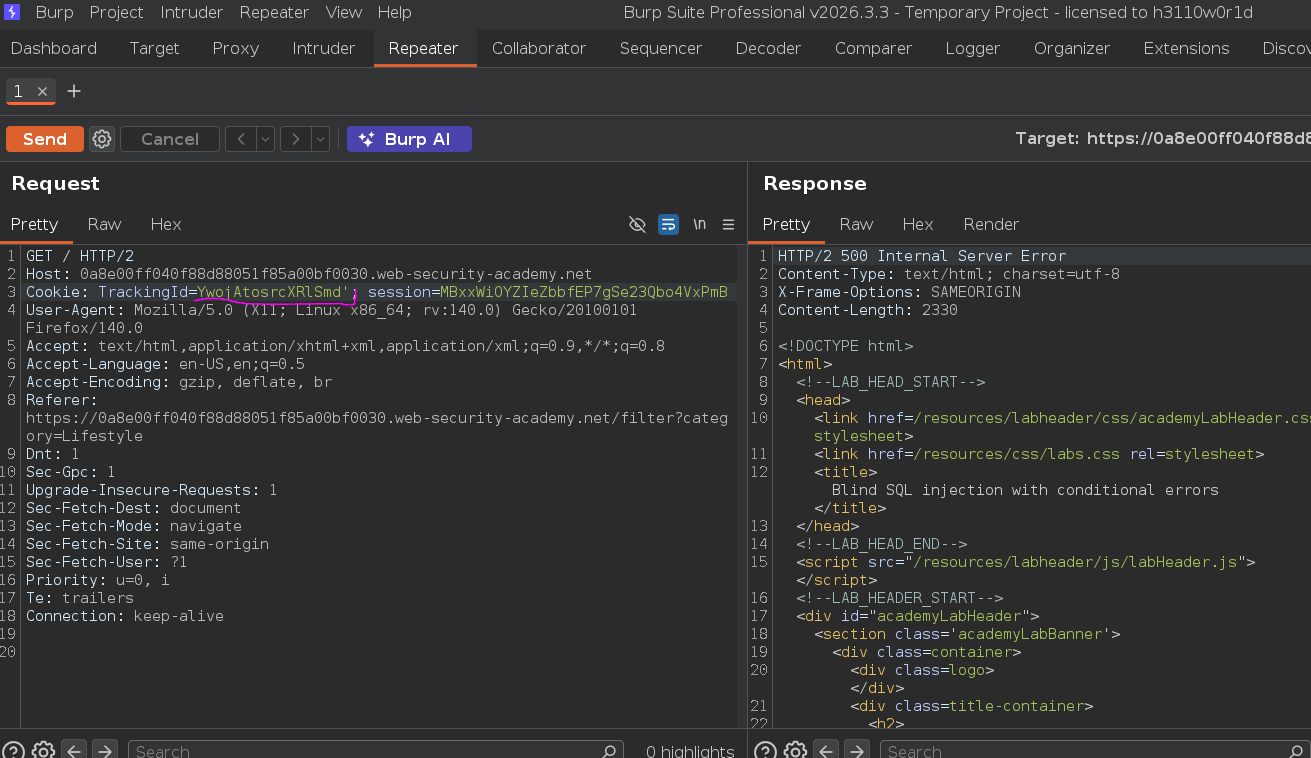Screen dimensions: 1311x758
Task: Go to previous match in Request search
Action: click(74, 750)
